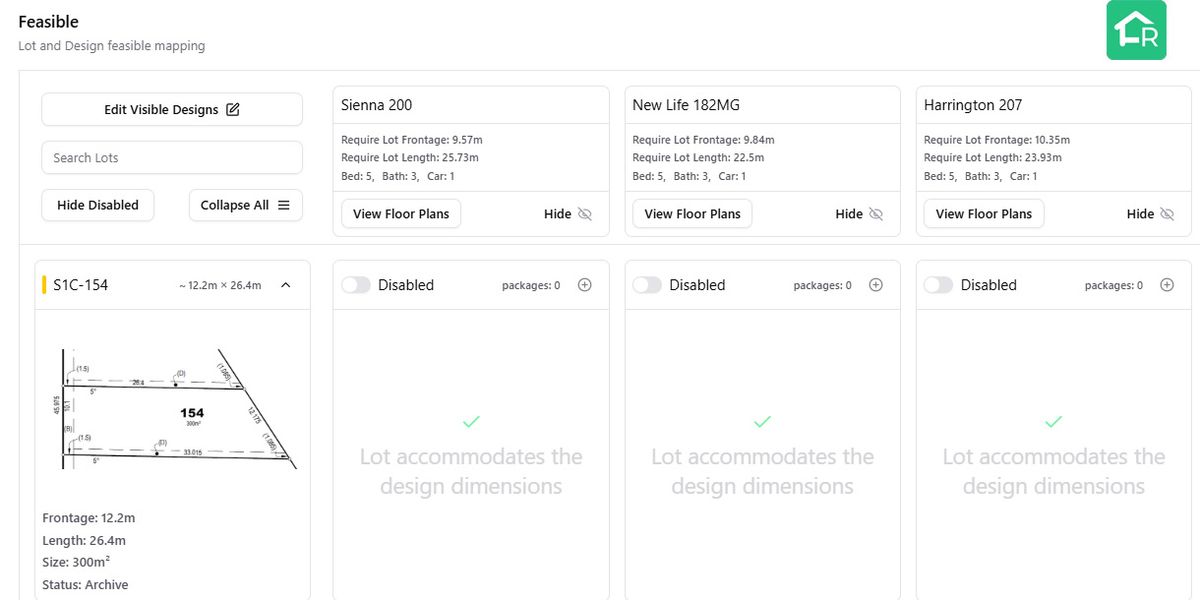Enable the Disabled toggle under New Life 182MG
The height and width of the screenshot is (600, 1200).
pyautogui.click(x=647, y=284)
